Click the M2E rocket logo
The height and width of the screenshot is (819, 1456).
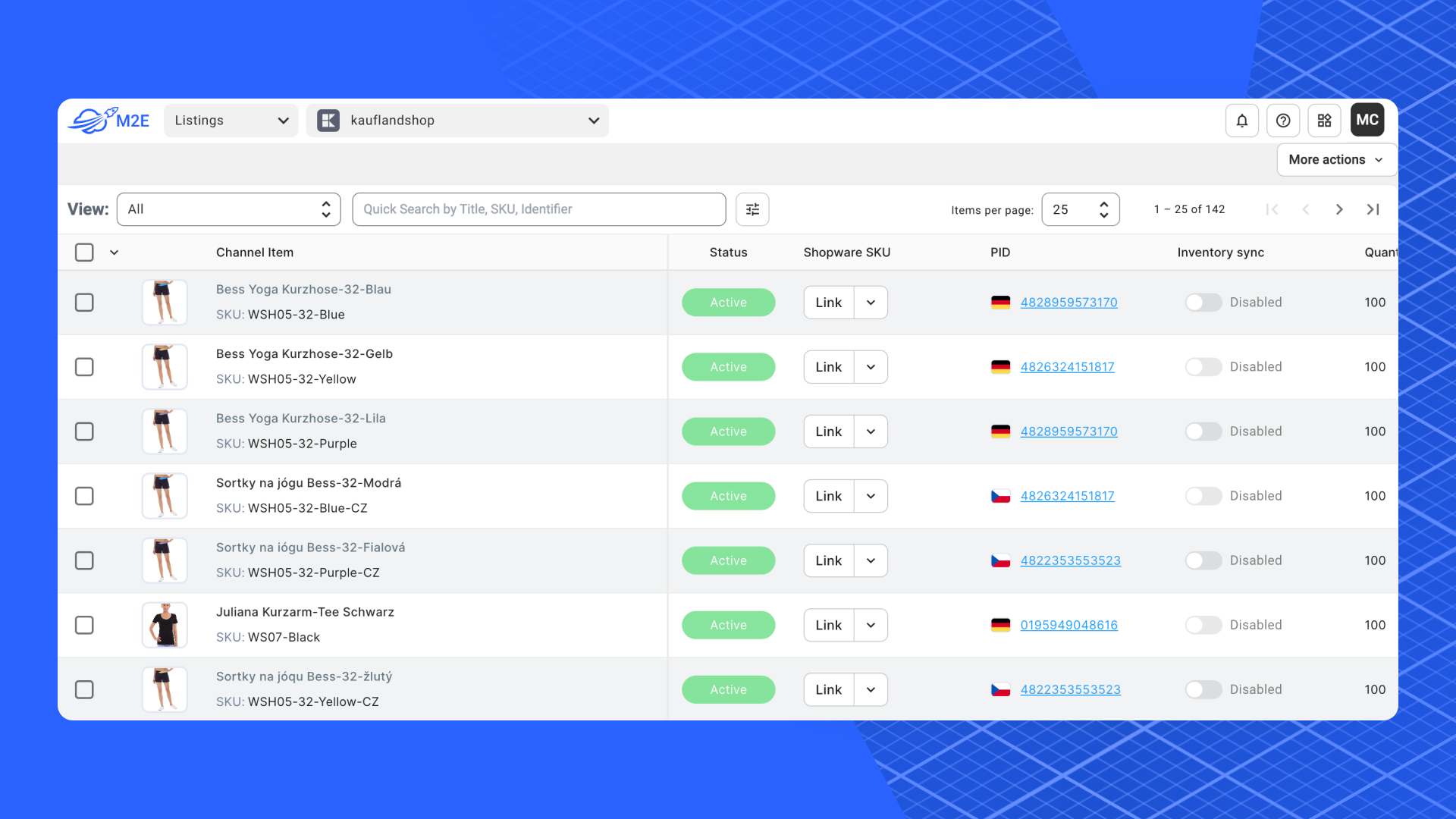[x=96, y=120]
